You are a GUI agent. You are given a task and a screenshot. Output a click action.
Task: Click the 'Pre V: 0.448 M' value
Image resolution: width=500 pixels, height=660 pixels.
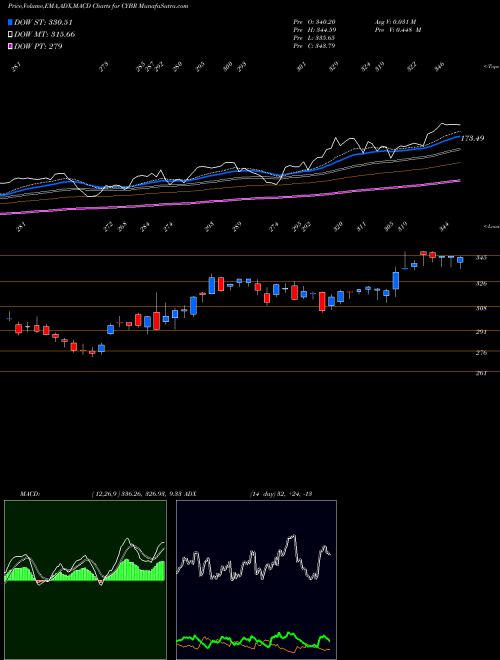tap(397, 30)
